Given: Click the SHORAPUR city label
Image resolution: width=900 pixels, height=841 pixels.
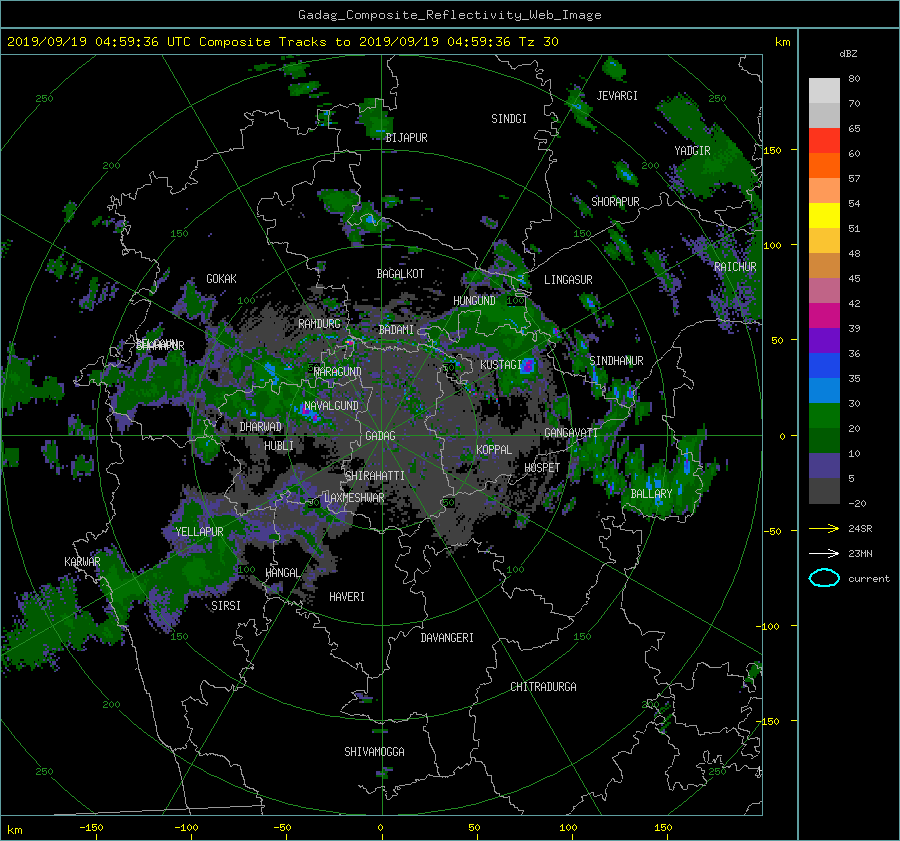Looking at the screenshot, I should [x=615, y=202].
